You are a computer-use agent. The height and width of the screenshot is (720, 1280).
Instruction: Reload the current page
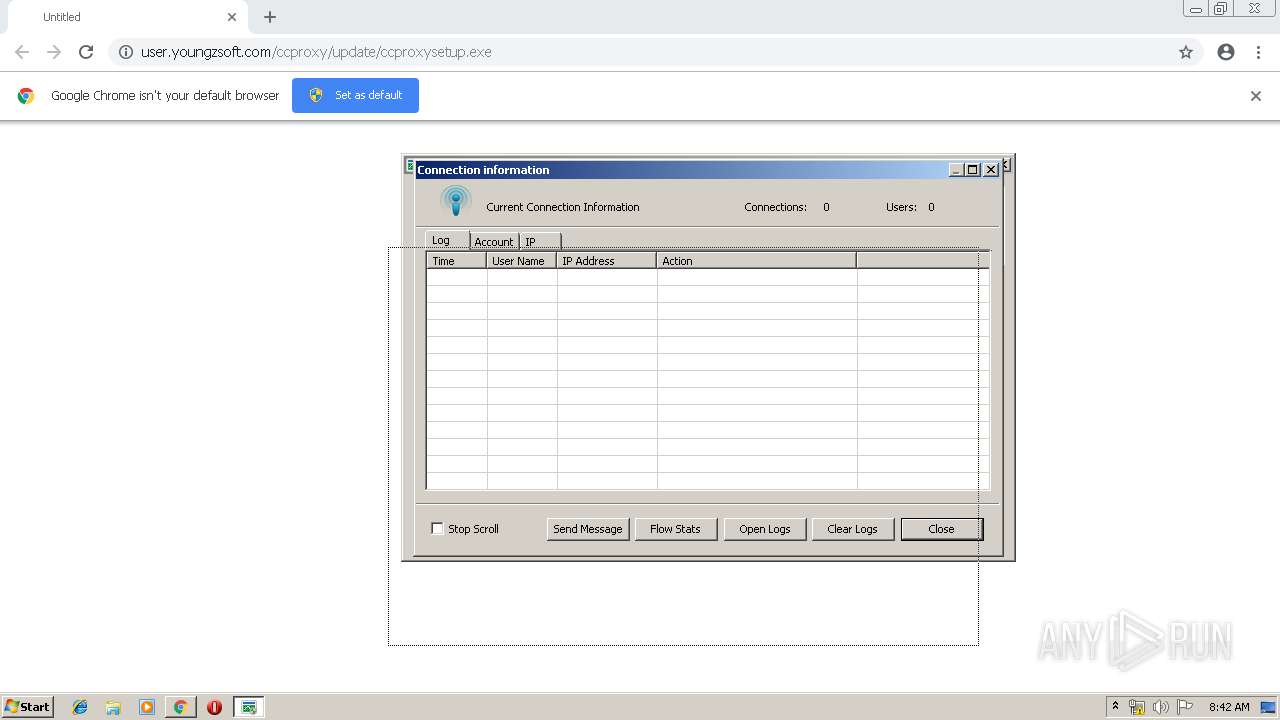86,52
